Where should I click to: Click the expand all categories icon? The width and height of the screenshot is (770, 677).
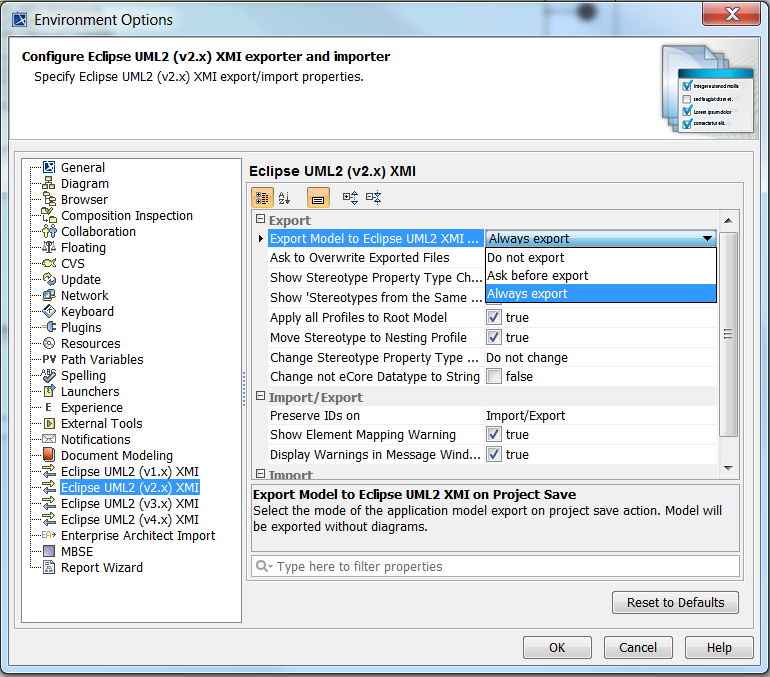pyautogui.click(x=350, y=198)
